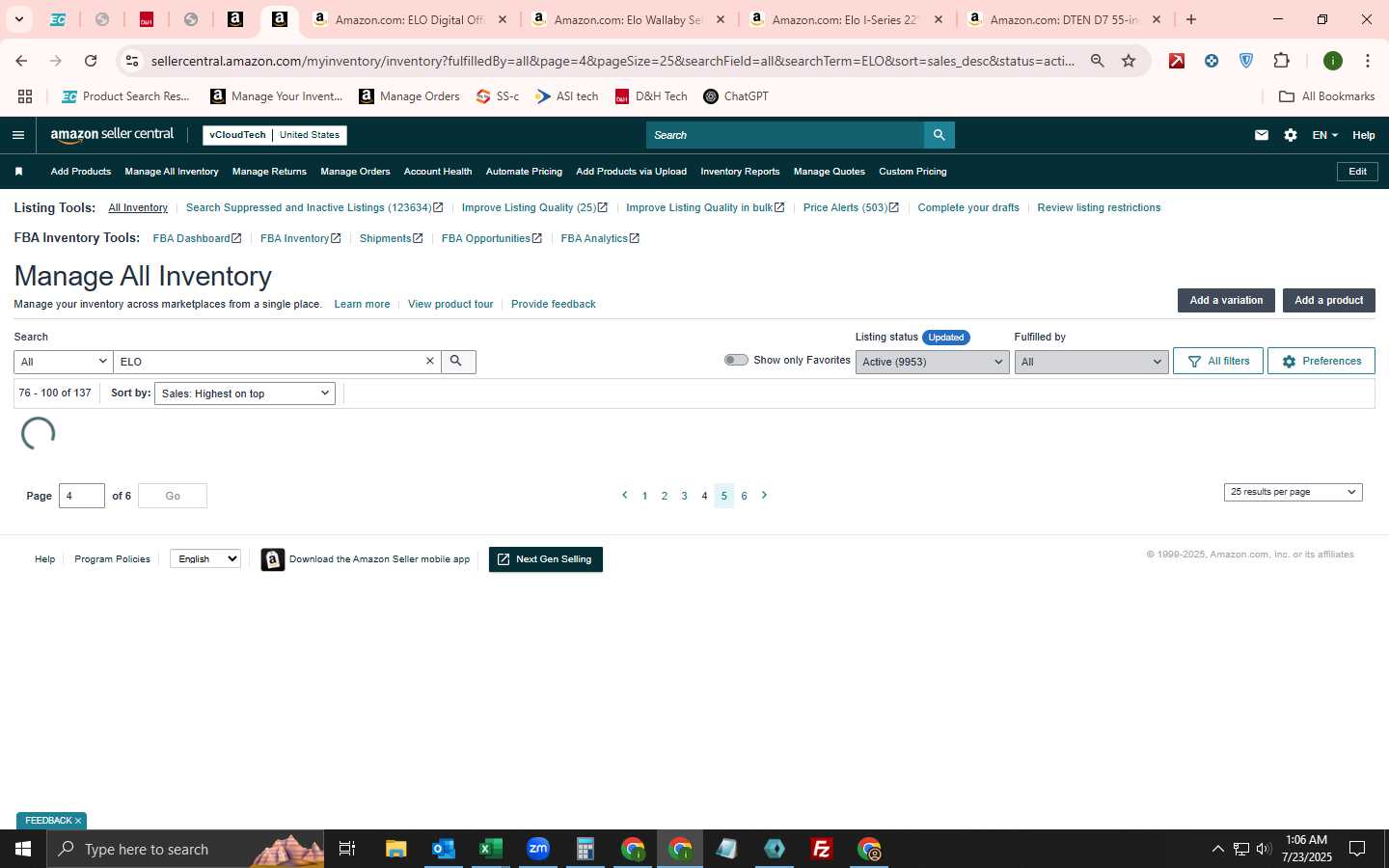Open the FBA Dashboard link
This screenshot has height=868, width=1389.
tap(197, 238)
